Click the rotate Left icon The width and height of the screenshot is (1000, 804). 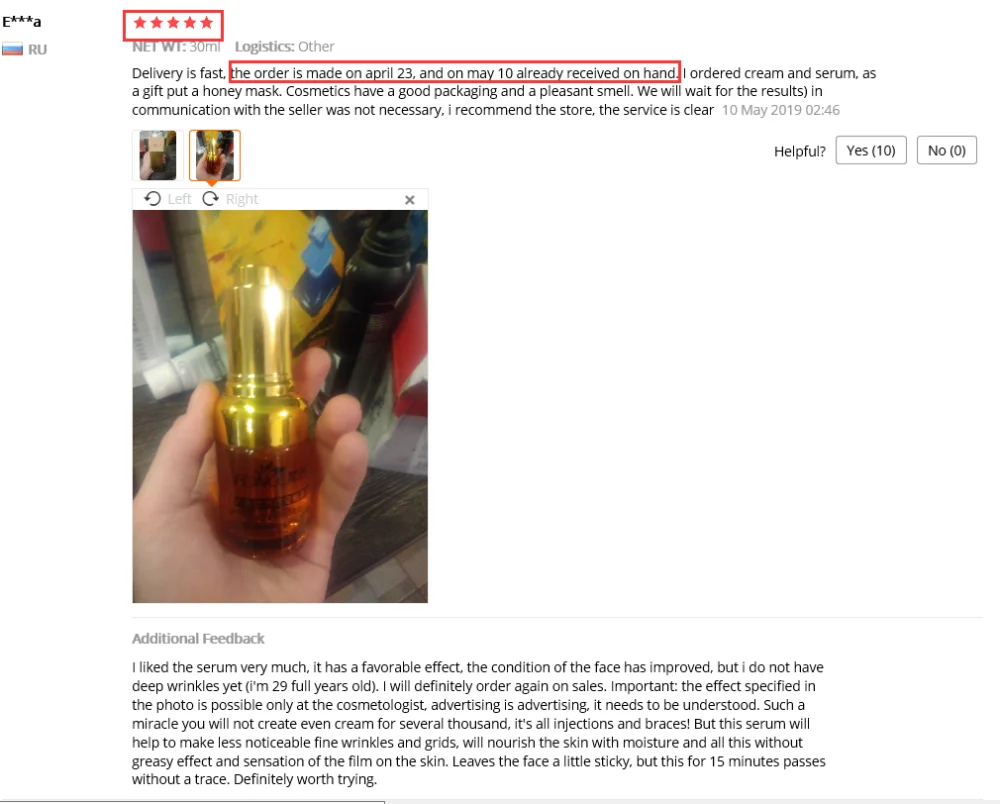[x=152, y=199]
